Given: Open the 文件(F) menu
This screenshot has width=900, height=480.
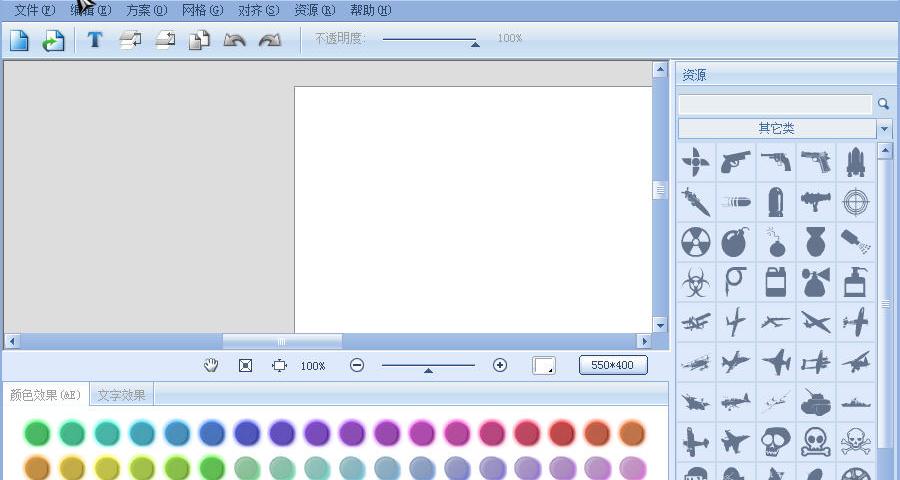Looking at the screenshot, I should pos(34,11).
